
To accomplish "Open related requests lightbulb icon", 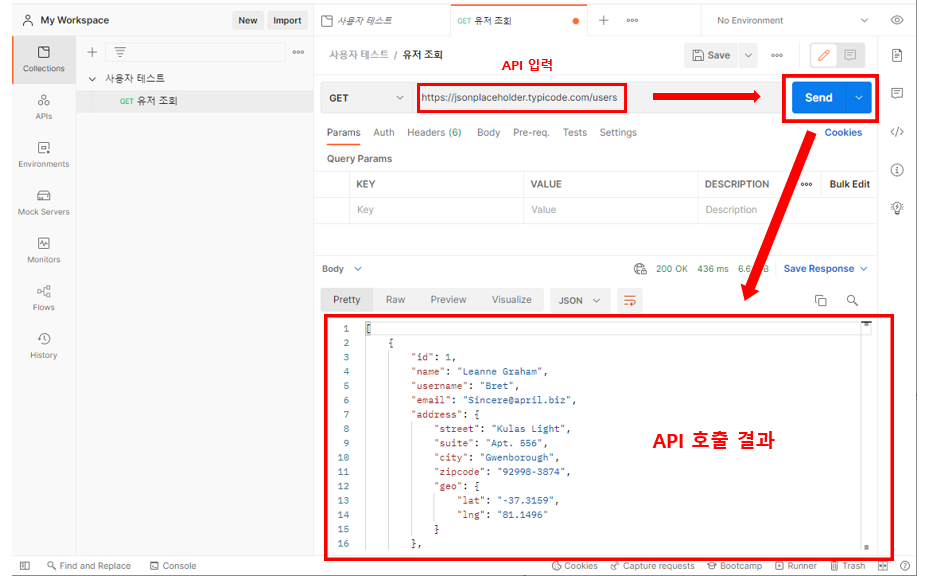I will (897, 208).
